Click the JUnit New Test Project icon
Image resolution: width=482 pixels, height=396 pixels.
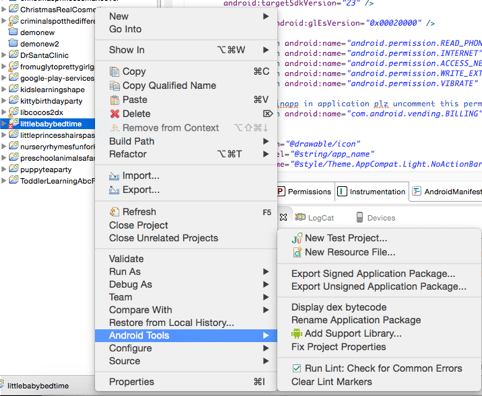[x=297, y=238]
